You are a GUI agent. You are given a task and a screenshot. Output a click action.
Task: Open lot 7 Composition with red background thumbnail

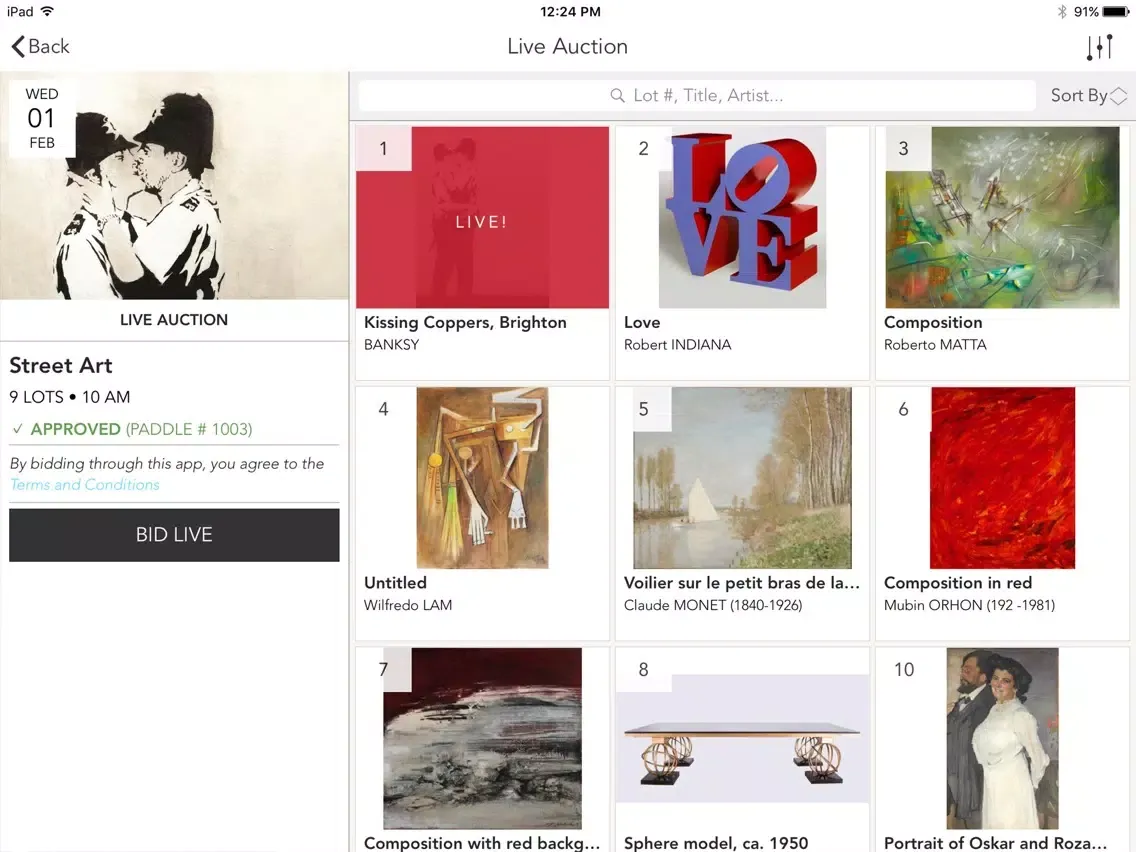coord(483,738)
